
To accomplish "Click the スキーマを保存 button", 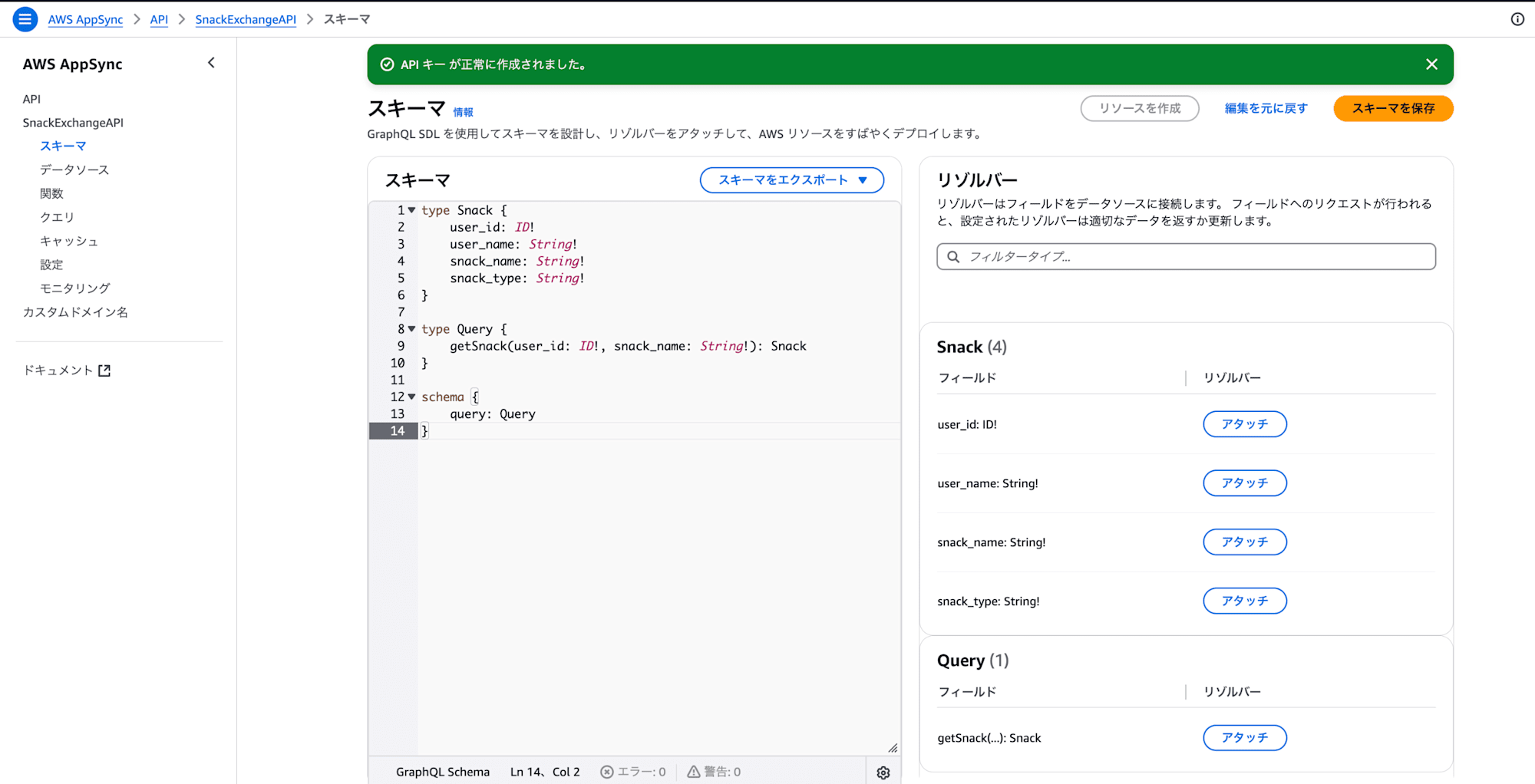I will [1393, 108].
